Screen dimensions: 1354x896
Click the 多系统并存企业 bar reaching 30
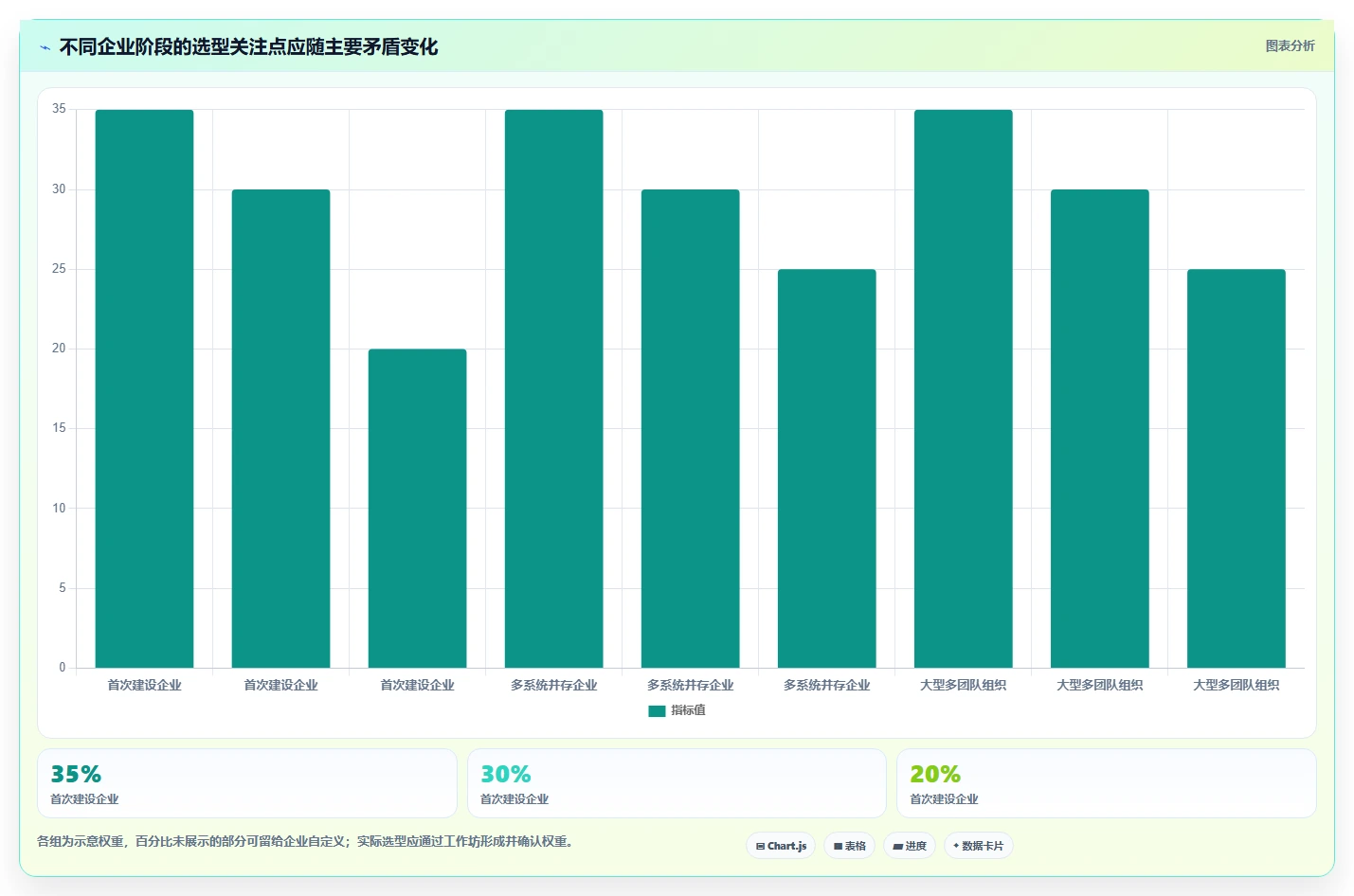click(x=690, y=428)
